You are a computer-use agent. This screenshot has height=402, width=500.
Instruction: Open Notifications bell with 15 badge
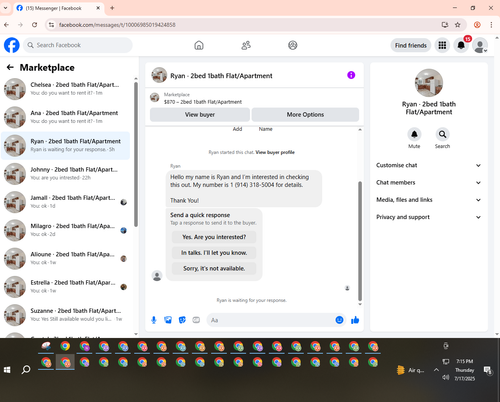click(x=461, y=45)
